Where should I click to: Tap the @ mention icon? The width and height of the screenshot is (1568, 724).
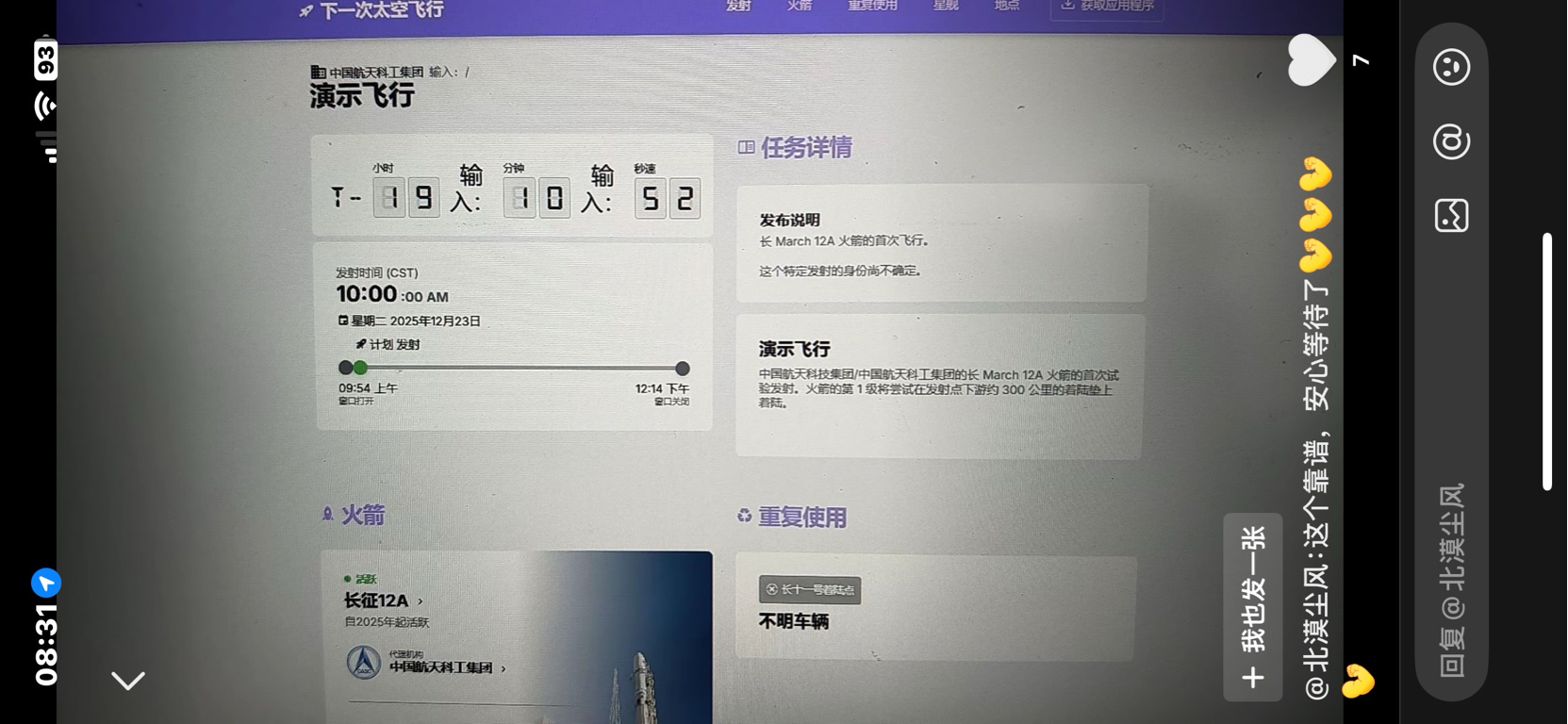[1451, 141]
